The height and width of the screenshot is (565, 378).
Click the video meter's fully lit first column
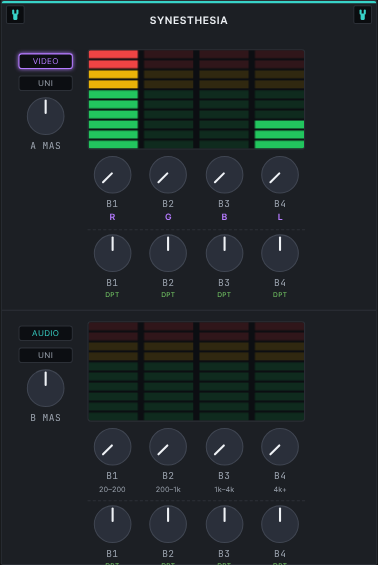(113, 99)
